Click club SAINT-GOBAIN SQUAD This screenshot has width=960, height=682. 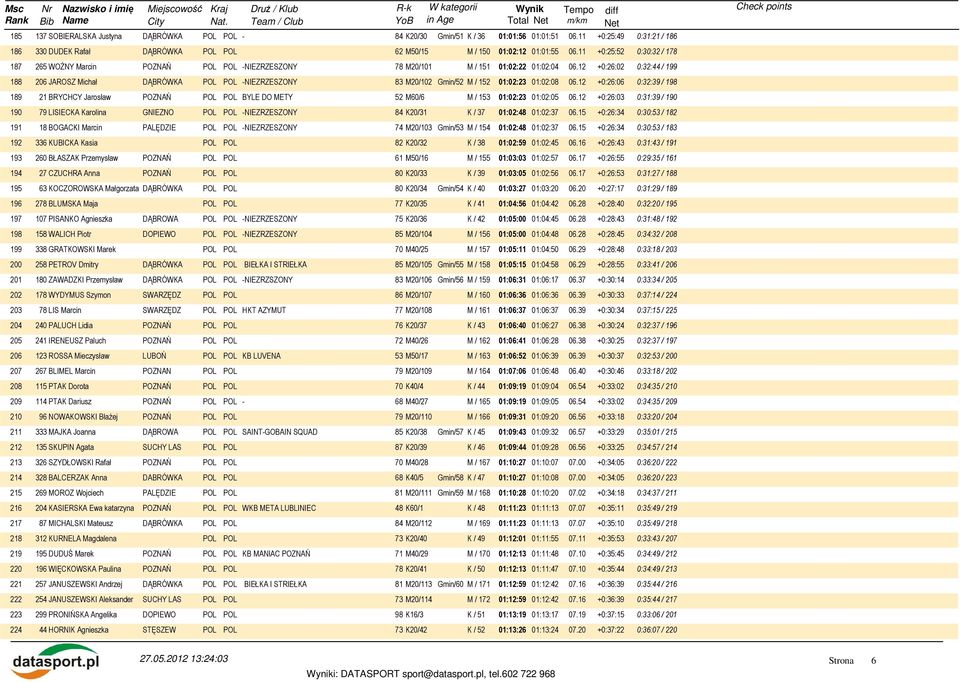click(280, 432)
